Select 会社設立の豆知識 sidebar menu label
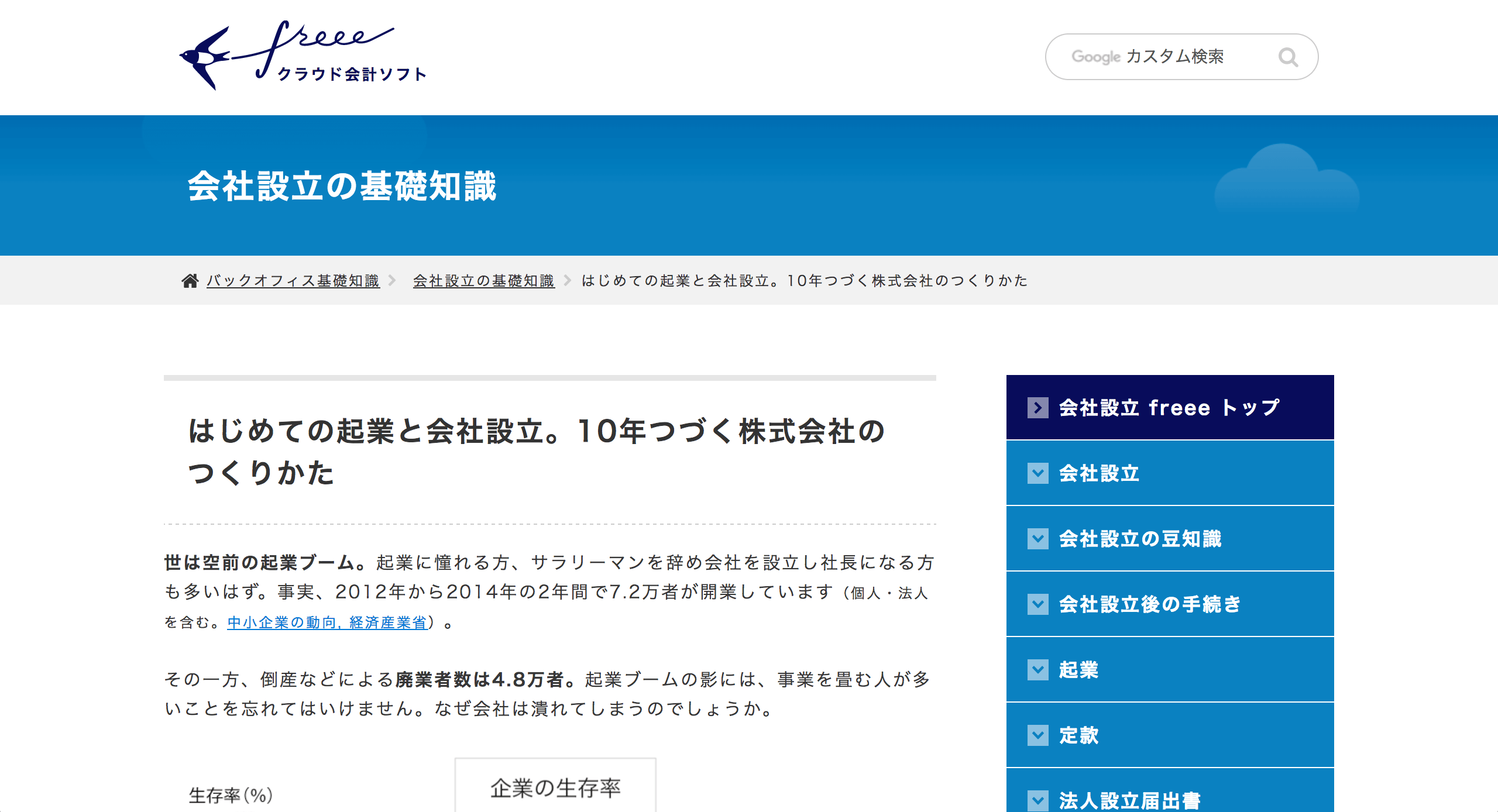 click(x=1140, y=539)
